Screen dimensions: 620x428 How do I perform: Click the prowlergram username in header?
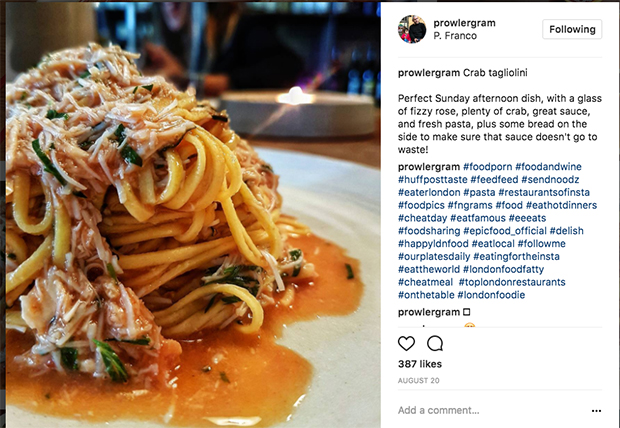tap(464, 23)
